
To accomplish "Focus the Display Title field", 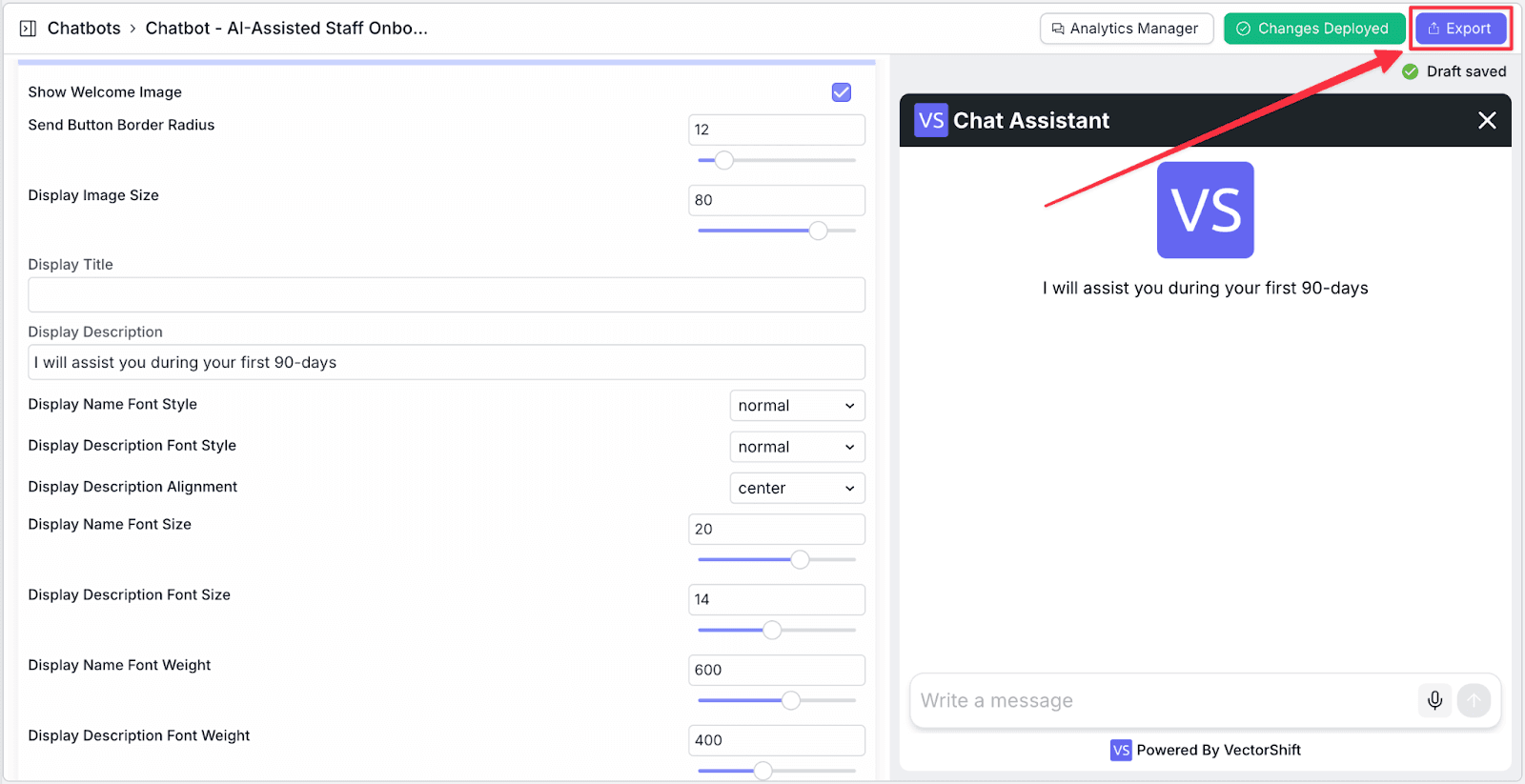I will coord(446,294).
